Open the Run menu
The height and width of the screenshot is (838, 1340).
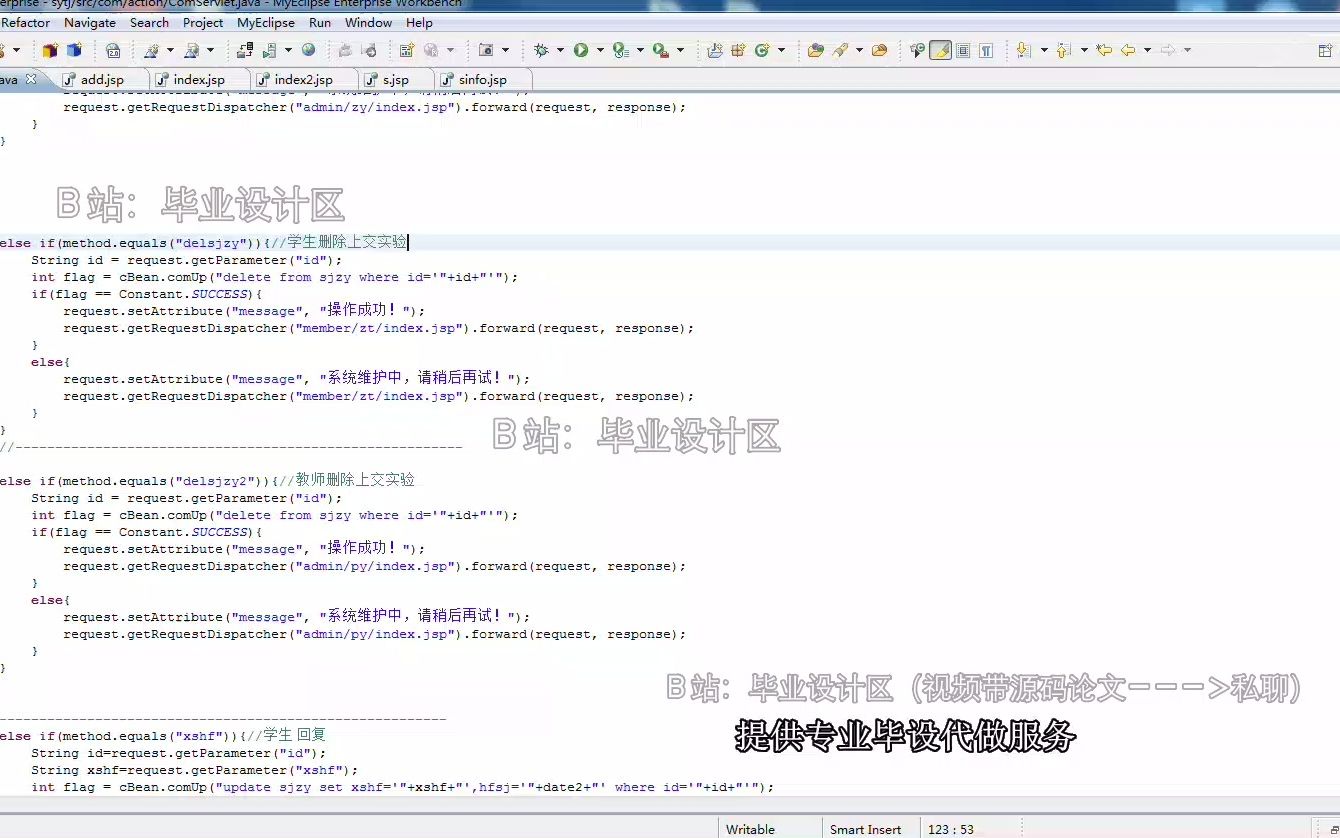pyautogui.click(x=320, y=22)
